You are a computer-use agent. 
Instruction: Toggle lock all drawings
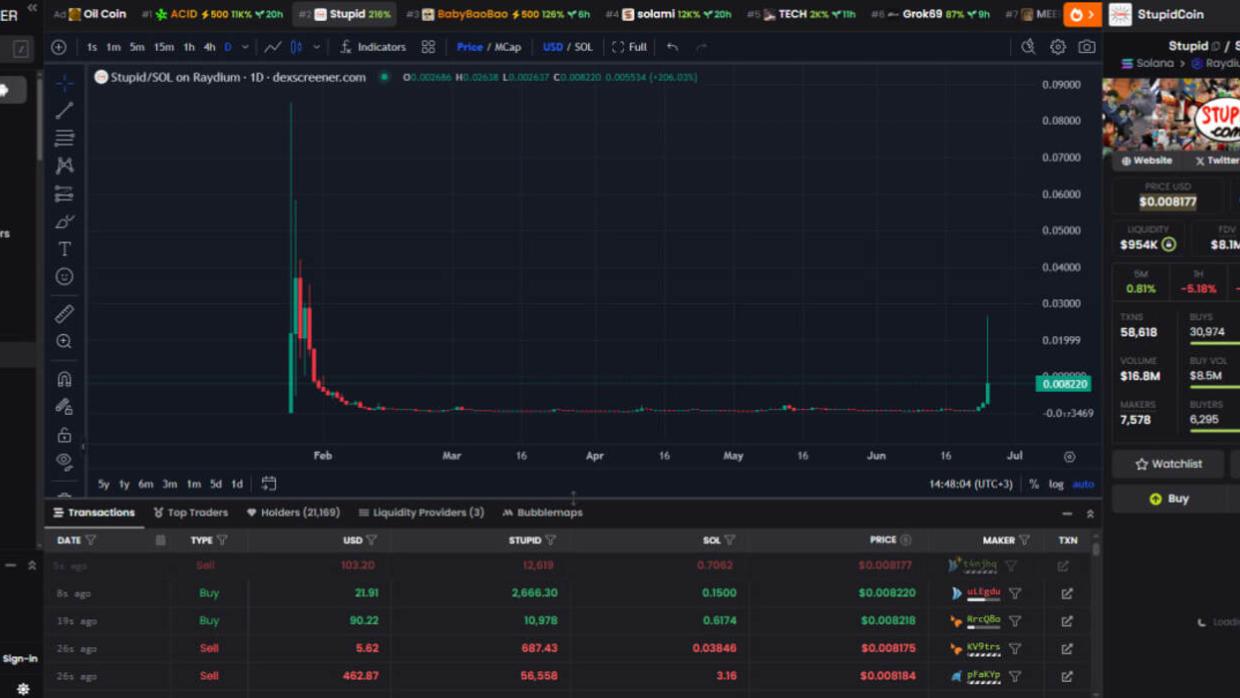(64, 435)
